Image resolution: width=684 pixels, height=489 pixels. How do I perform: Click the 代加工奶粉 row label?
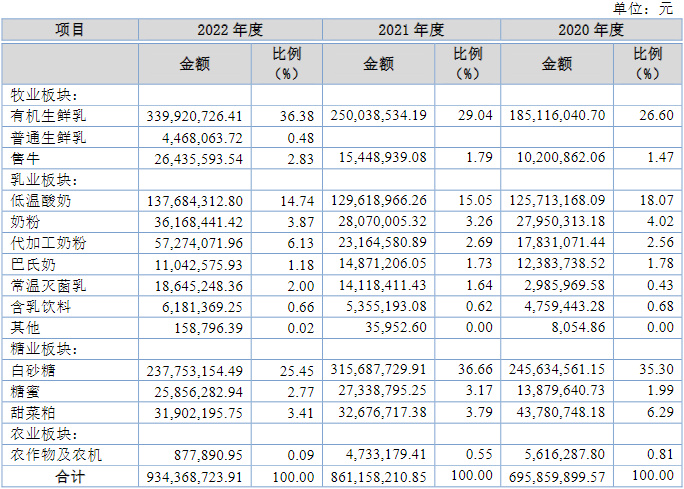[x=48, y=243]
